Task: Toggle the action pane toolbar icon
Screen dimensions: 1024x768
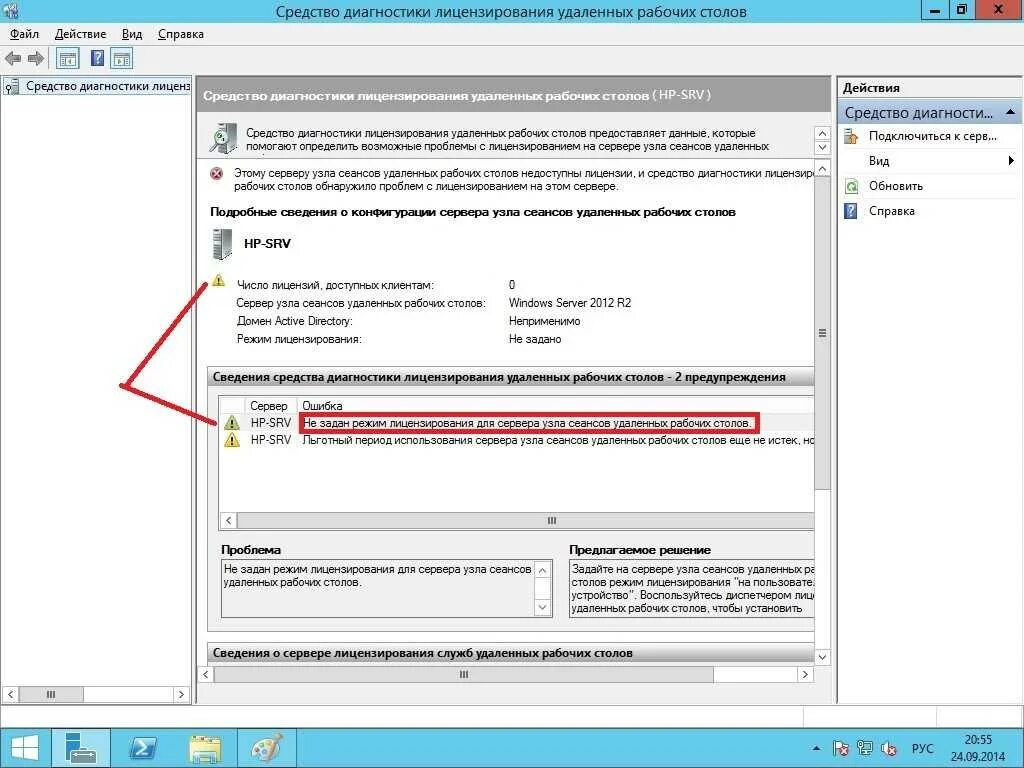Action: 121,59
